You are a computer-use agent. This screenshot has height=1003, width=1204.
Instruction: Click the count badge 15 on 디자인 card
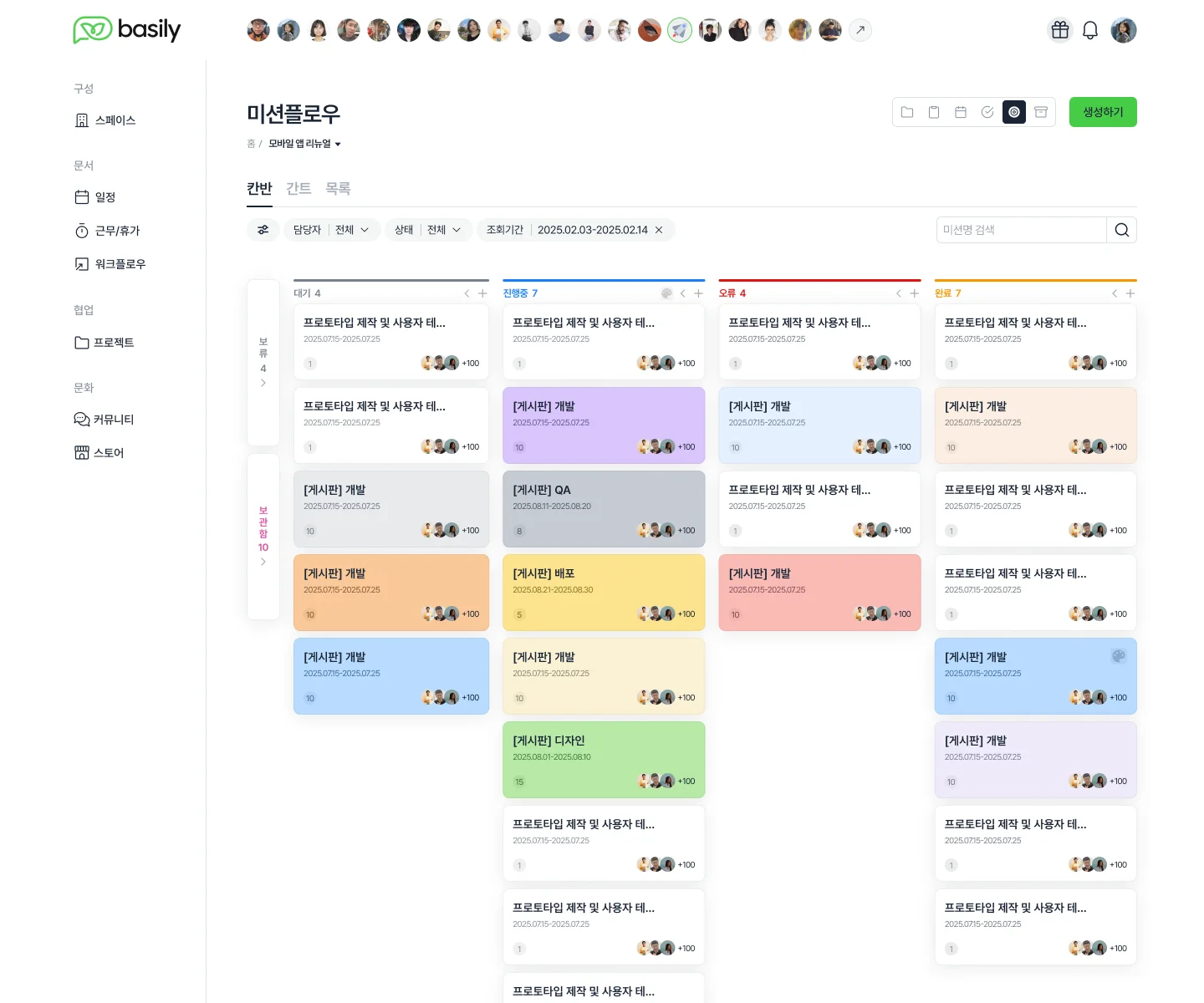[x=519, y=782]
